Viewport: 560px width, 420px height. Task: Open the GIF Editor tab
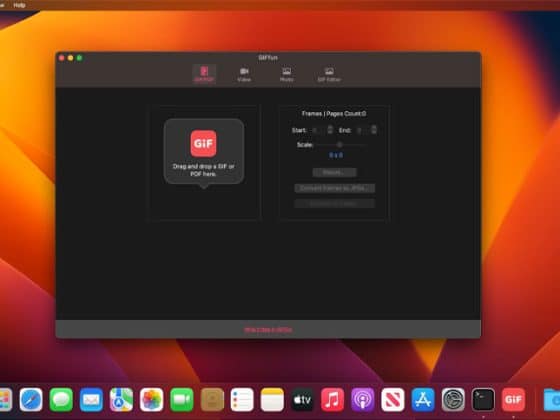pos(329,74)
